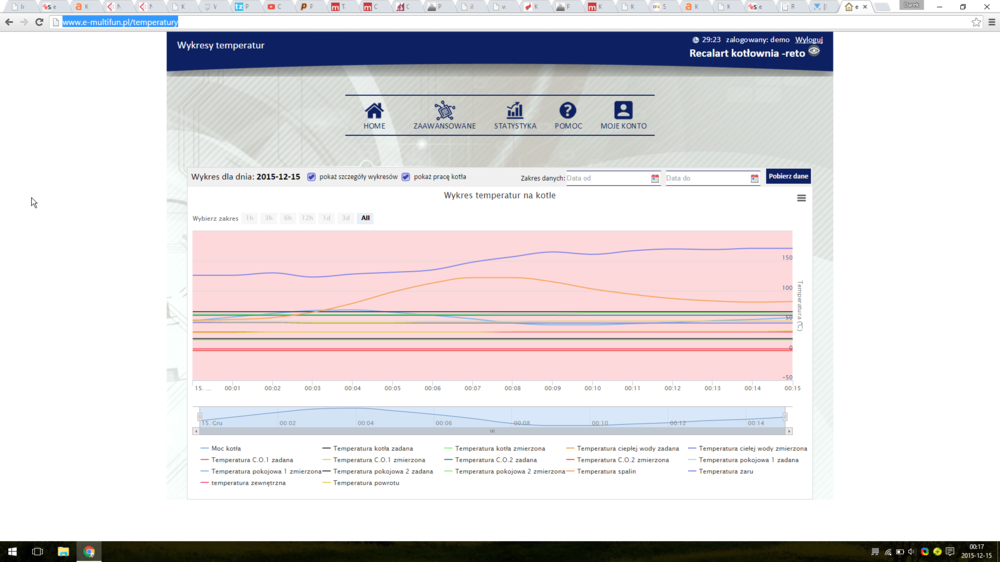Go to the HOME page icon
This screenshot has width=1000, height=562.
pyautogui.click(x=374, y=111)
